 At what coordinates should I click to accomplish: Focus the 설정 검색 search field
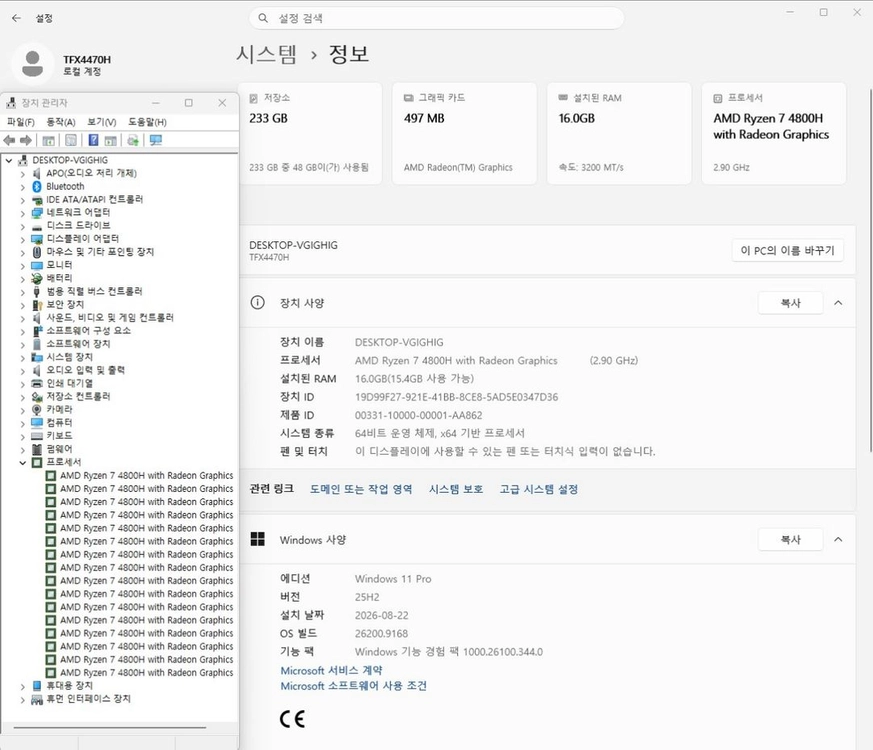click(436, 18)
